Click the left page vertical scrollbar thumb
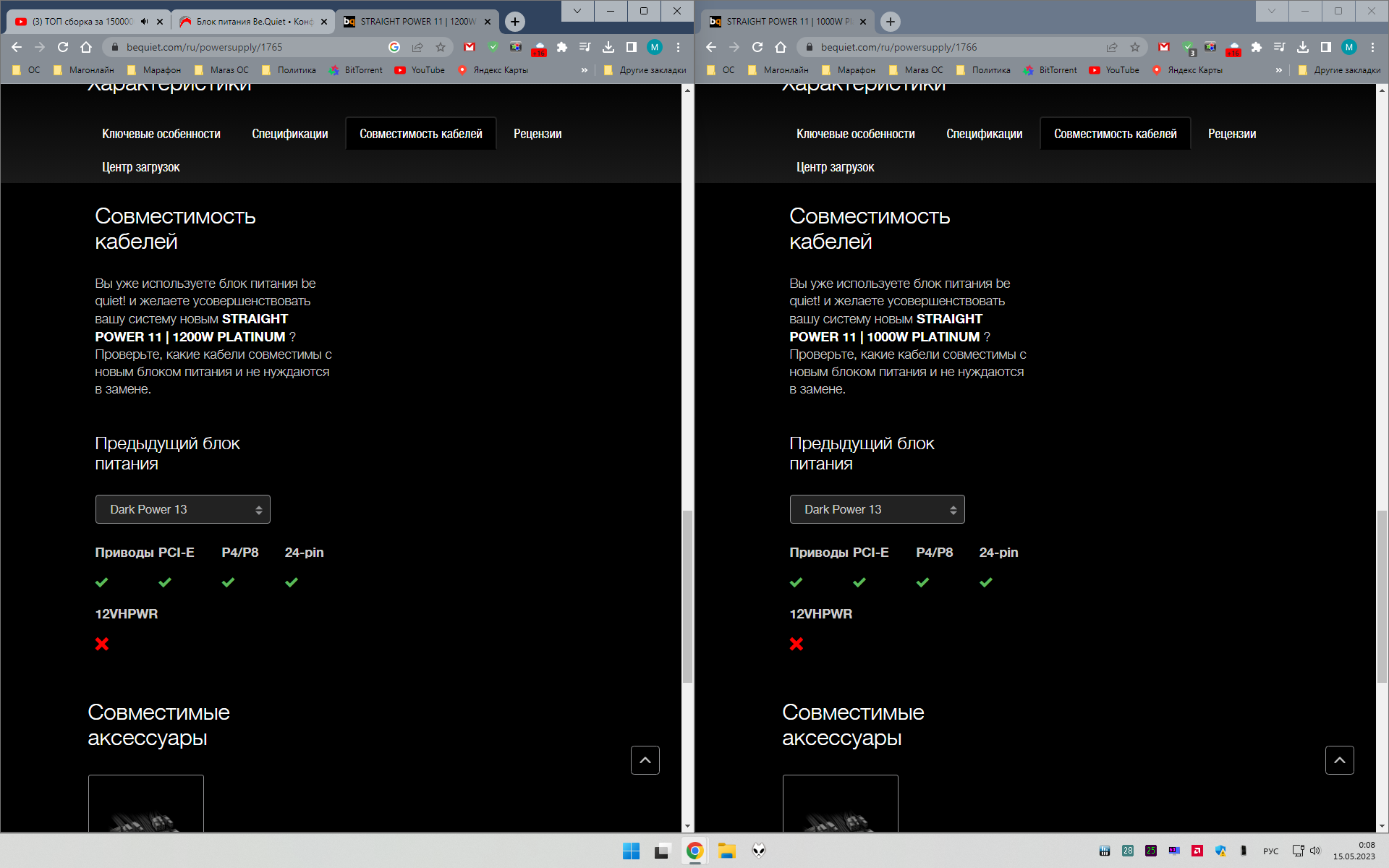The height and width of the screenshot is (868, 1389). pos(687,597)
